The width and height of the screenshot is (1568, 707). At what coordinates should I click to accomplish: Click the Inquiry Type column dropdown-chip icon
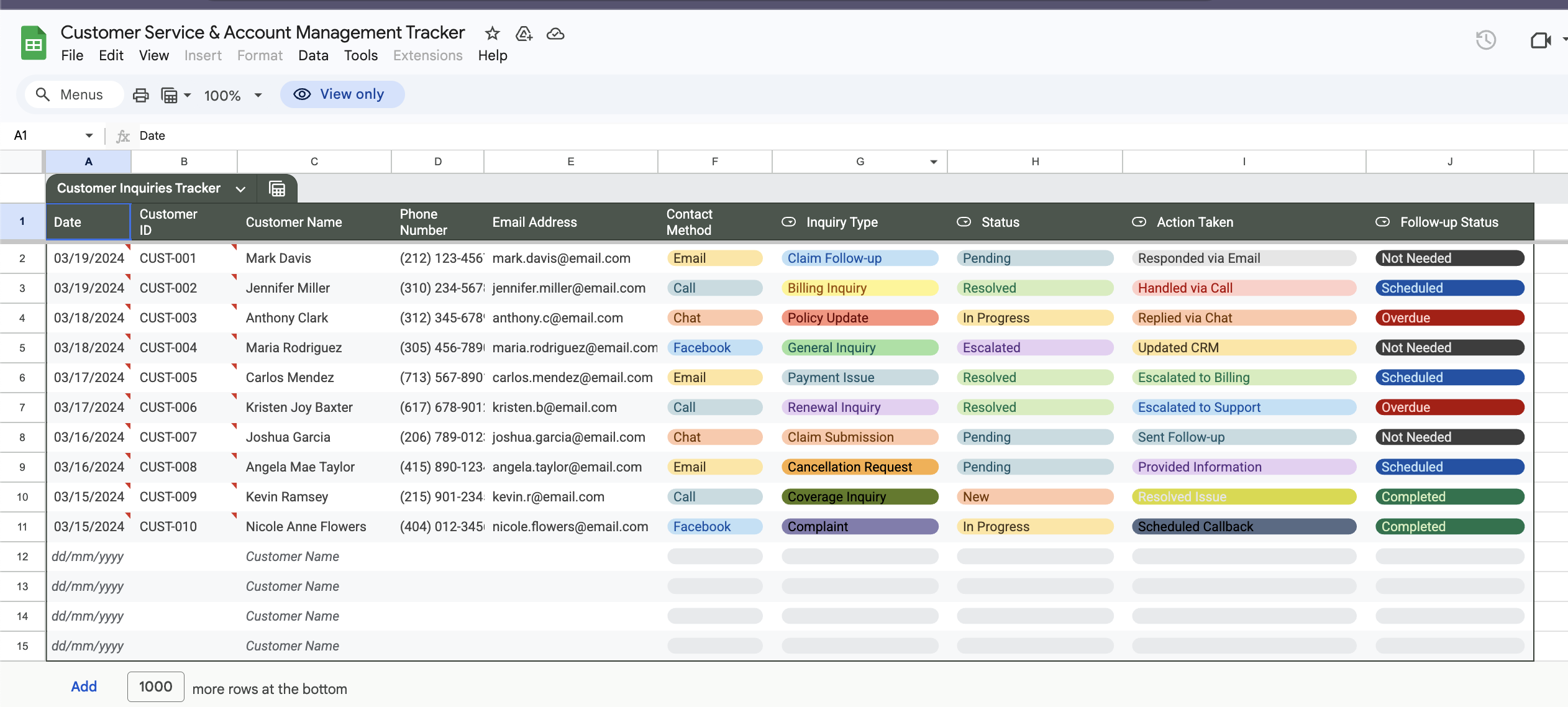coord(788,222)
